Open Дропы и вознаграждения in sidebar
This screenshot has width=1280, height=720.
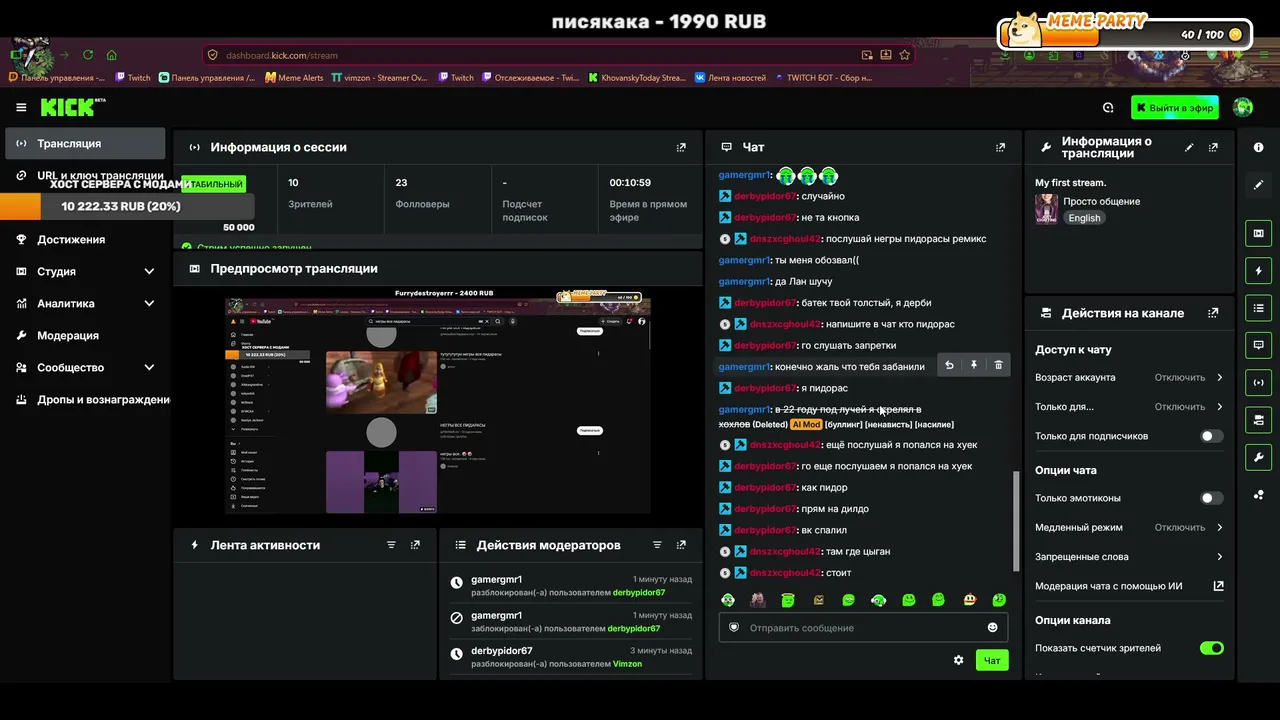click(88, 399)
